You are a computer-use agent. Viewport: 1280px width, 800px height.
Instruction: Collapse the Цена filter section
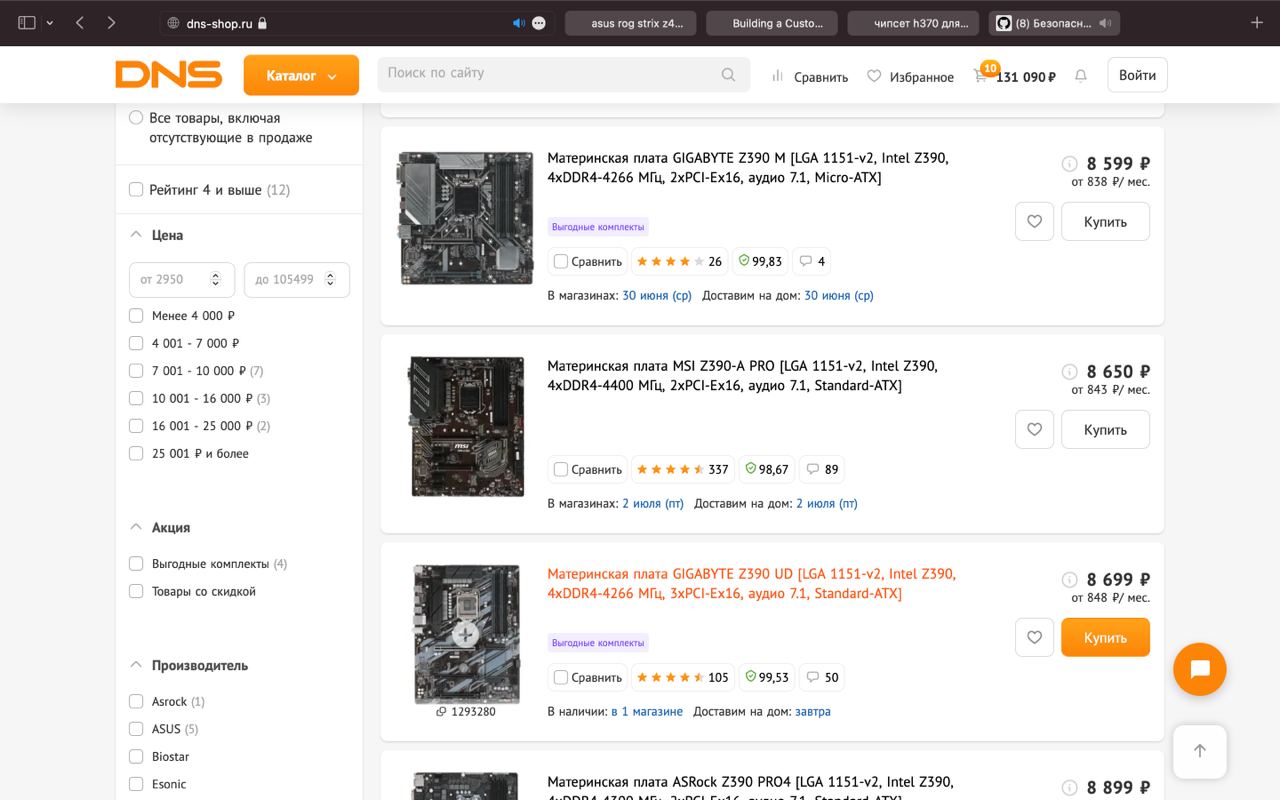[x=136, y=234]
